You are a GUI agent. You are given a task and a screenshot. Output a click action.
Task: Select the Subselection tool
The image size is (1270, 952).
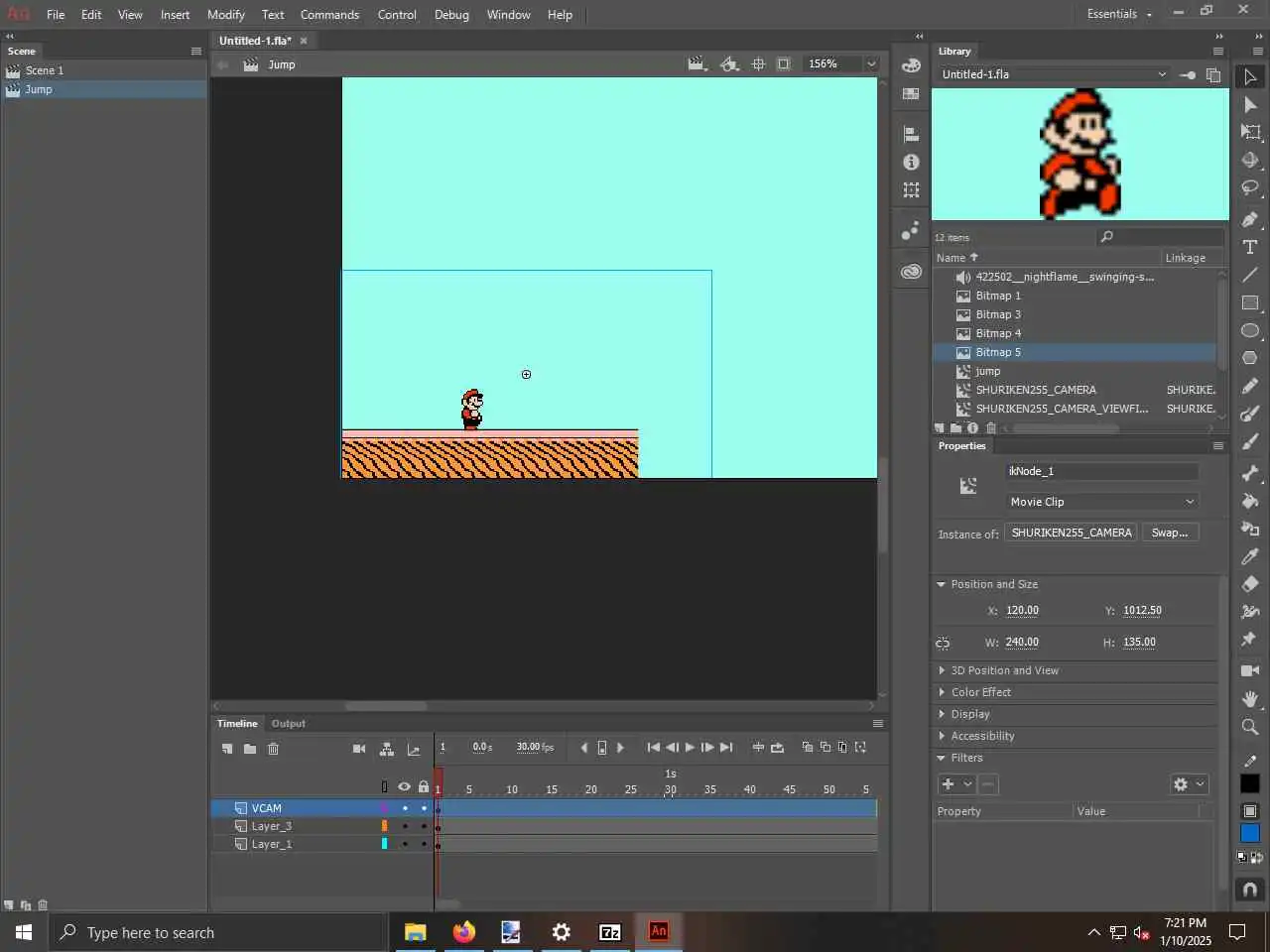tap(1250, 104)
